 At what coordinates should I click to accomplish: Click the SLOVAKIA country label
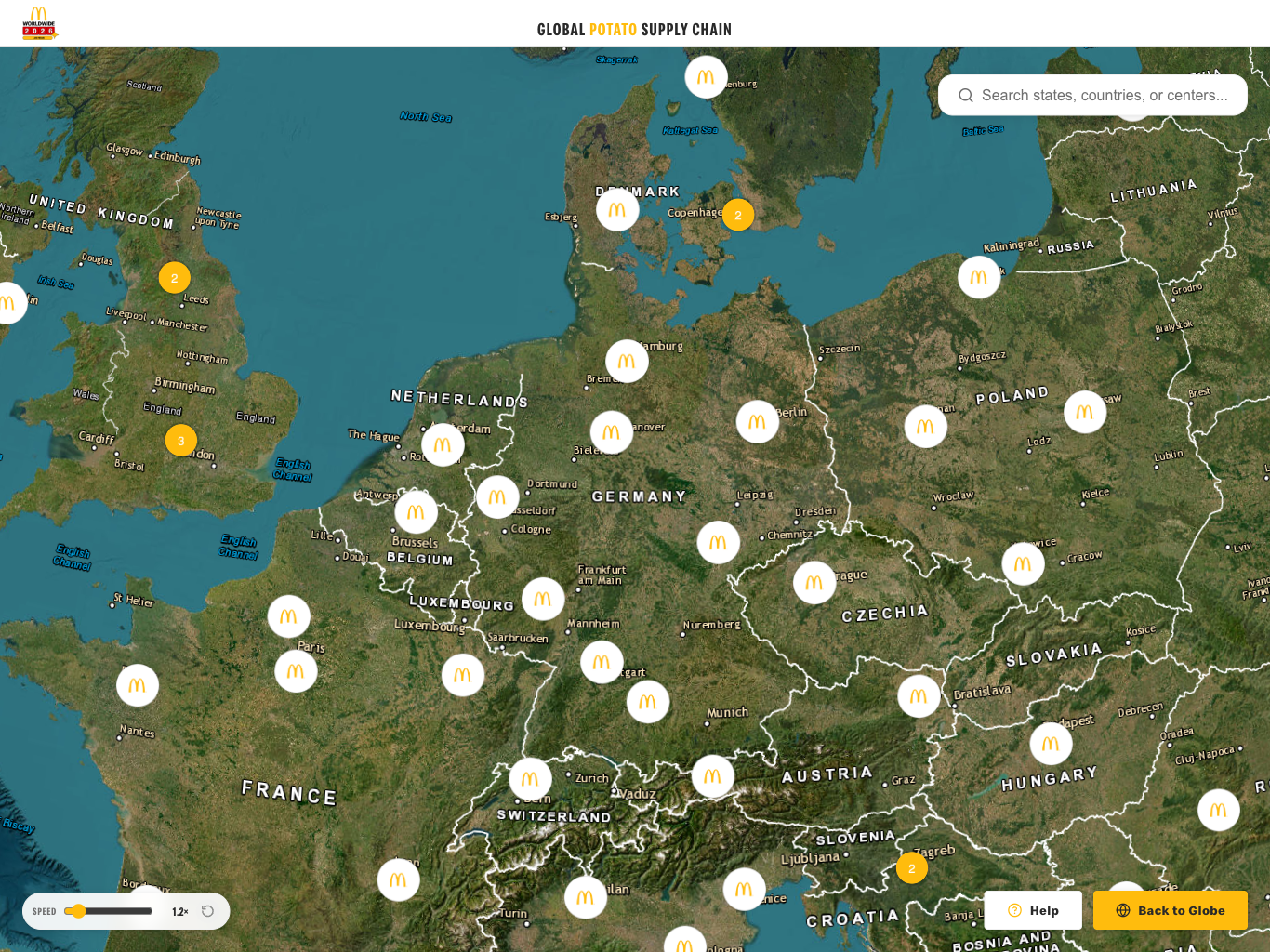click(1054, 654)
